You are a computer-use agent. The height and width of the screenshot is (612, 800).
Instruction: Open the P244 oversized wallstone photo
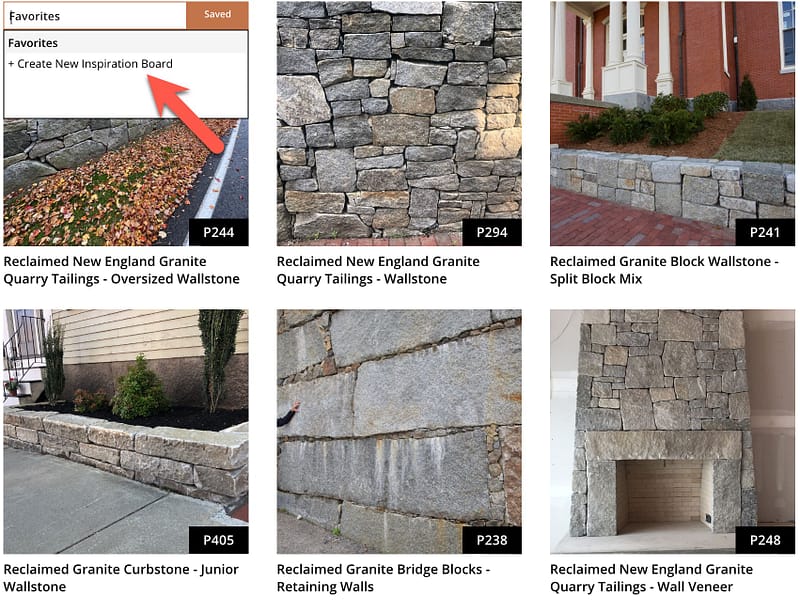coord(126,183)
